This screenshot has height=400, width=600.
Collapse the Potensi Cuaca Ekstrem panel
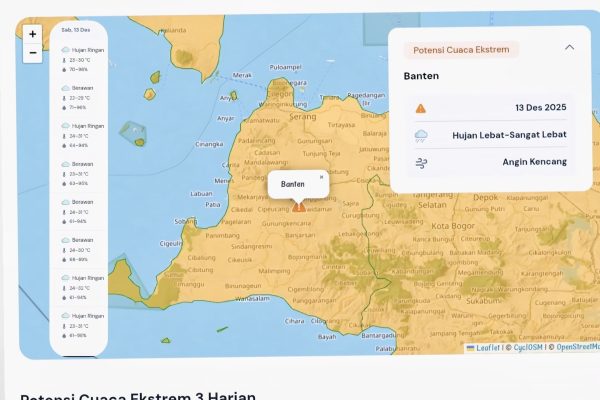[x=569, y=47]
